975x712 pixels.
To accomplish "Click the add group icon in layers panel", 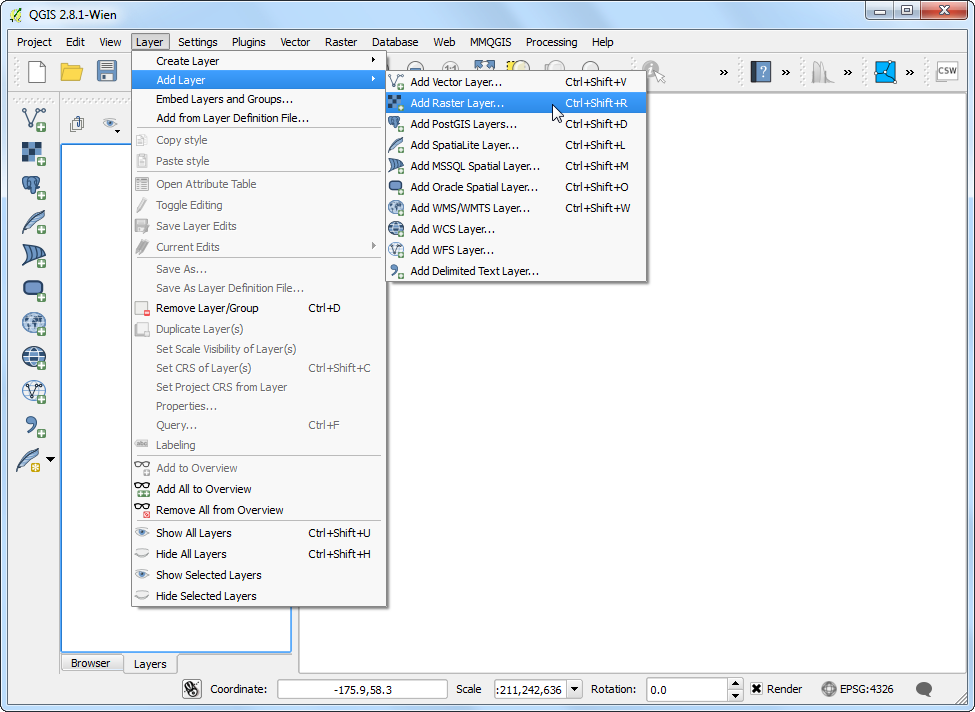I will pyautogui.click(x=77, y=124).
